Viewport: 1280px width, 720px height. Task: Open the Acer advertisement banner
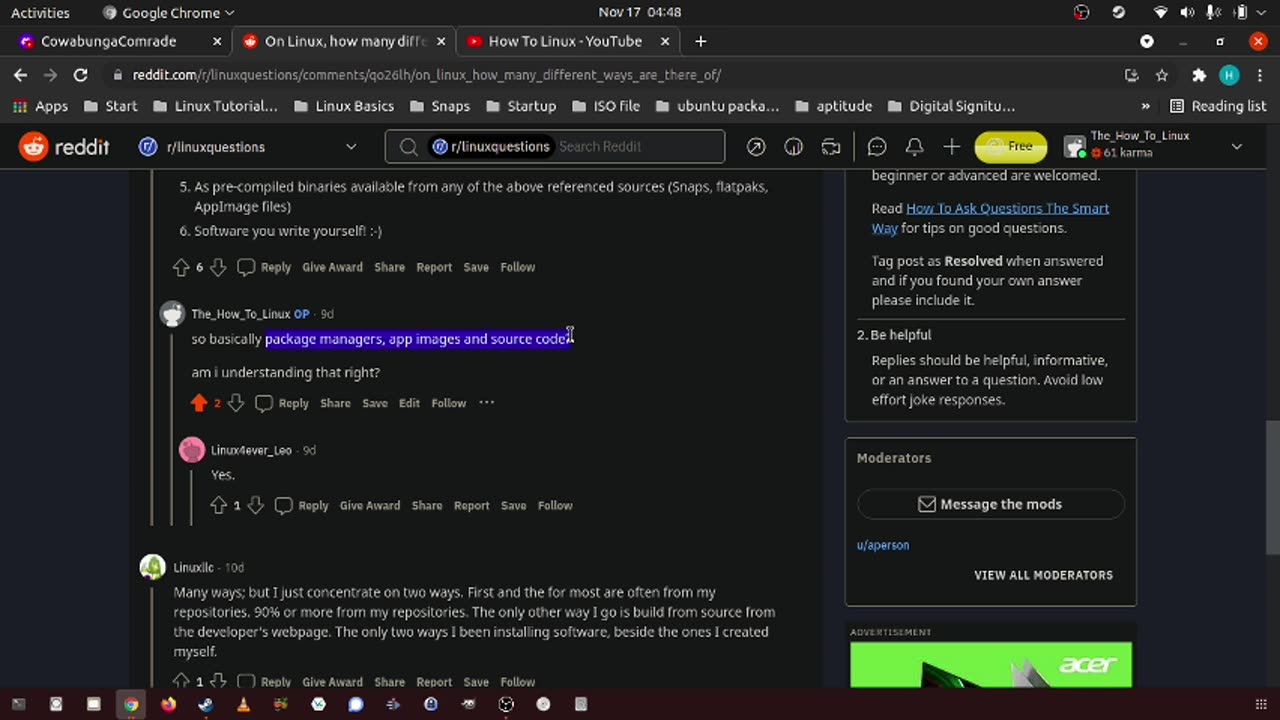[x=991, y=665]
